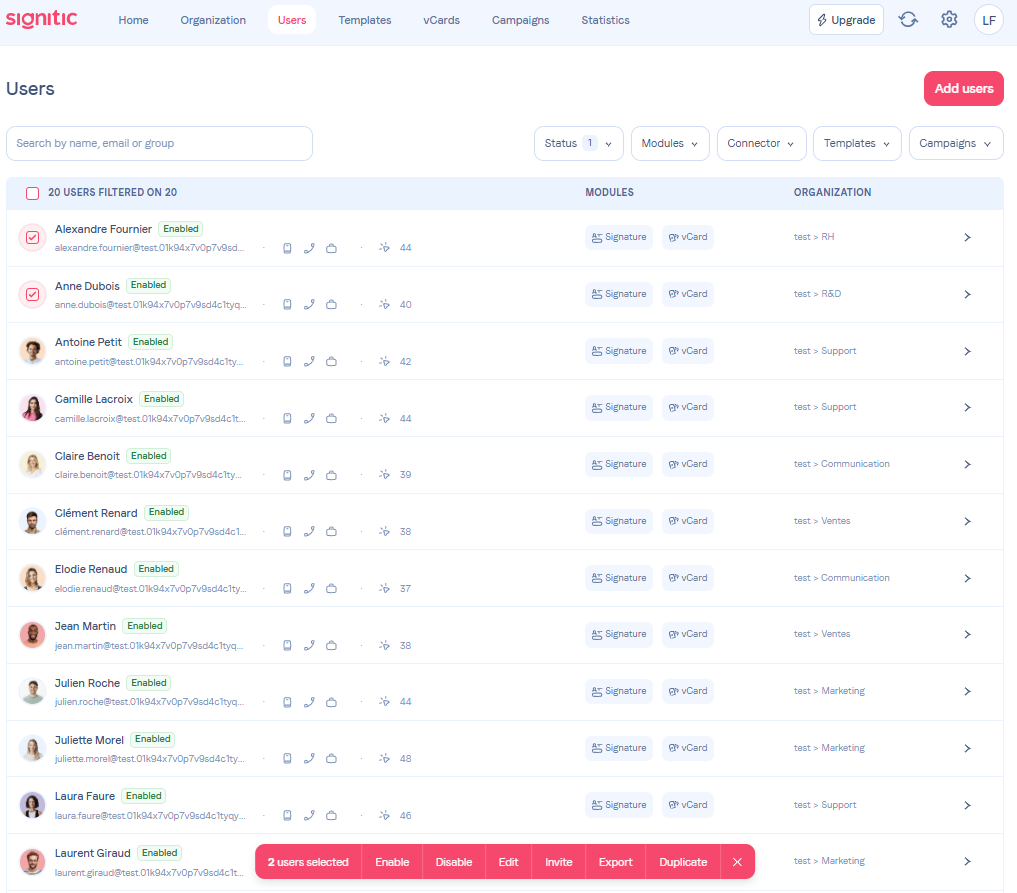Uncheck Anne Dubois's checkbox
Screen dimensions: 1017x893
[x=32, y=294]
